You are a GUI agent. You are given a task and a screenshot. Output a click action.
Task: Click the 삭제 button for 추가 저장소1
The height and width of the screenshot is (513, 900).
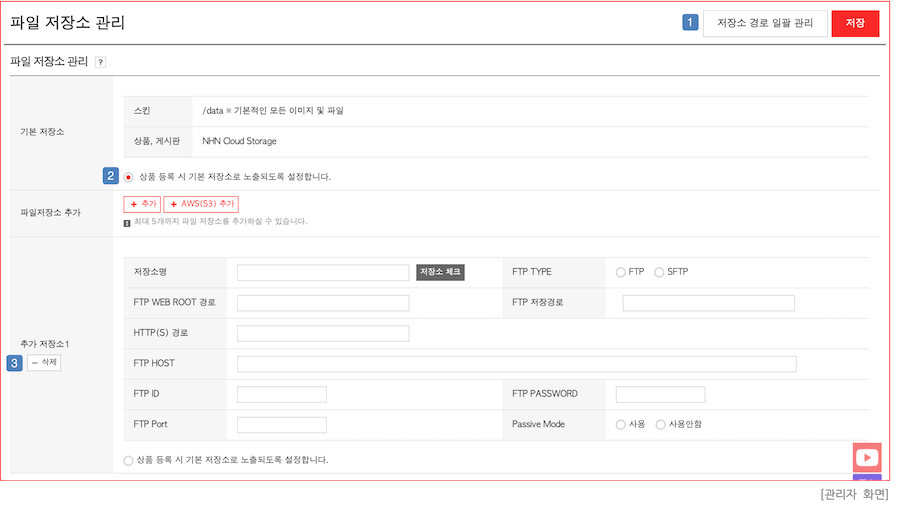pyautogui.click(x=44, y=363)
